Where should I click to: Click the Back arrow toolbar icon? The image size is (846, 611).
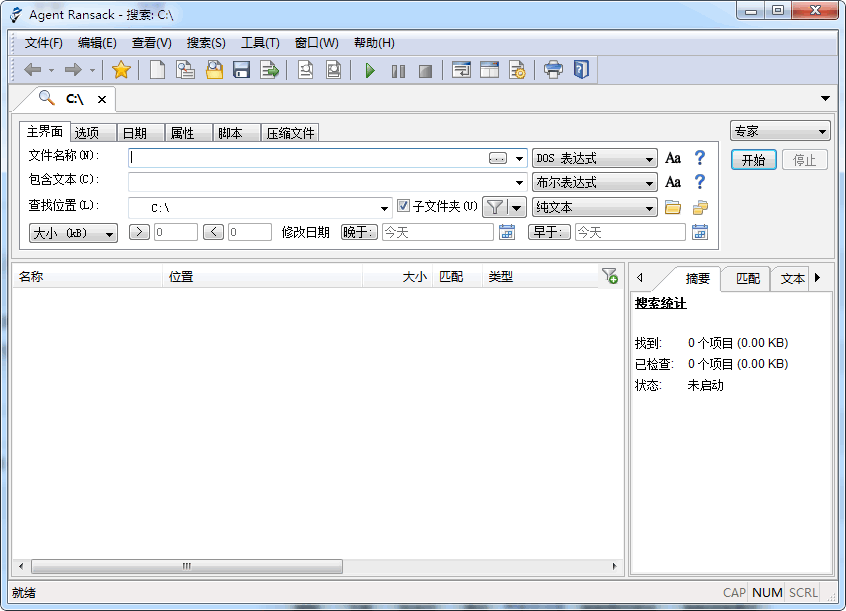[33, 70]
